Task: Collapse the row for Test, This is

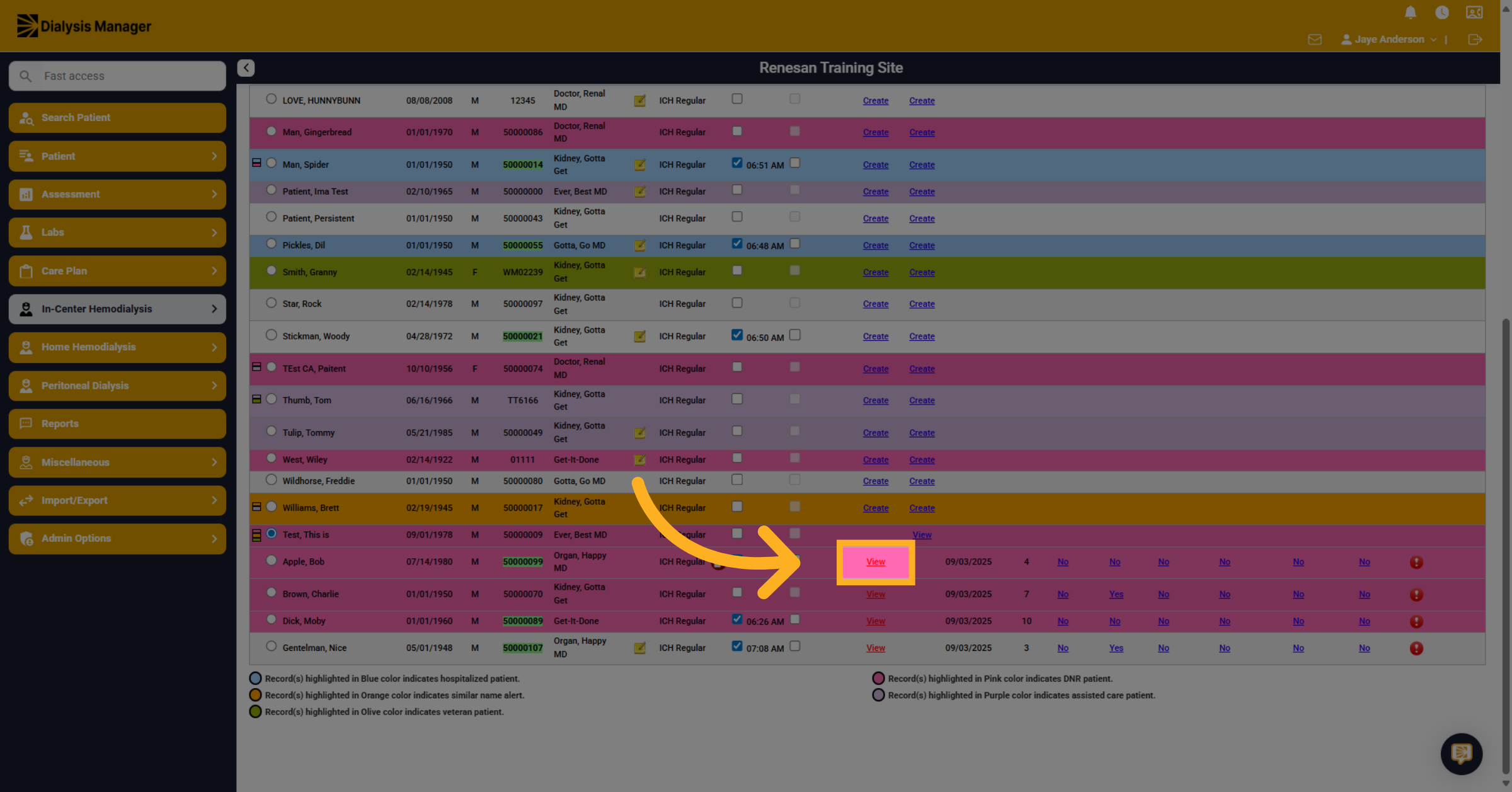Action: [x=256, y=536]
